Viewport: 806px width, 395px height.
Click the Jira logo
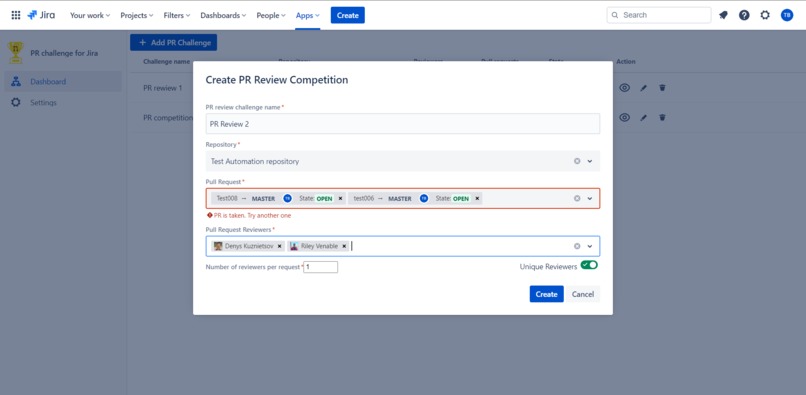point(41,15)
